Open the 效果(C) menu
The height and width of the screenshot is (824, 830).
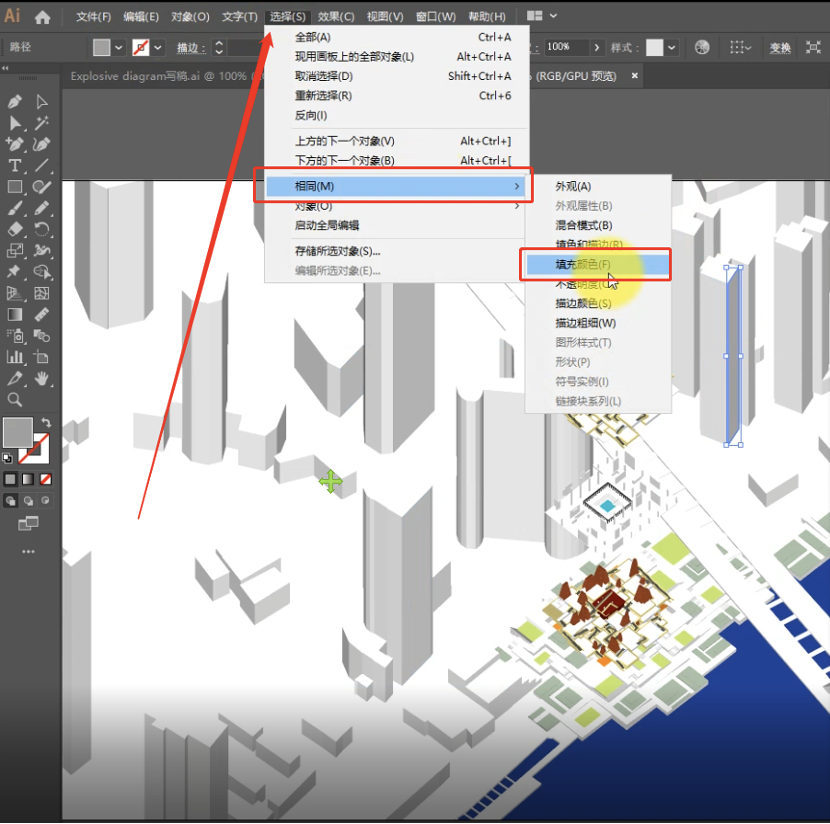point(336,17)
